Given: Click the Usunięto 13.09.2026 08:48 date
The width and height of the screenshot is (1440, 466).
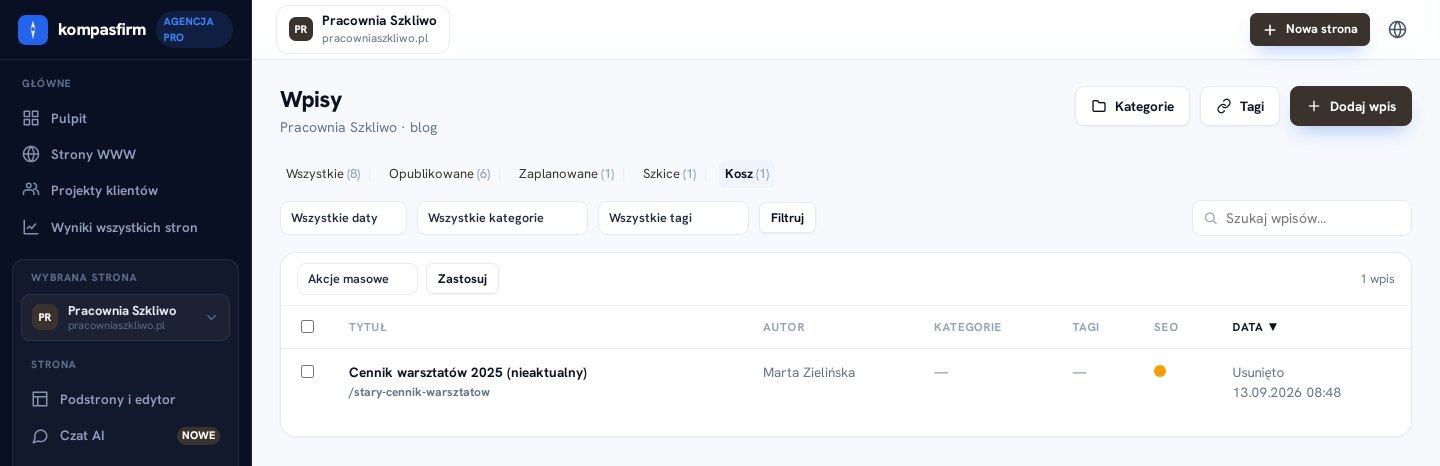Looking at the screenshot, I should tap(1287, 382).
